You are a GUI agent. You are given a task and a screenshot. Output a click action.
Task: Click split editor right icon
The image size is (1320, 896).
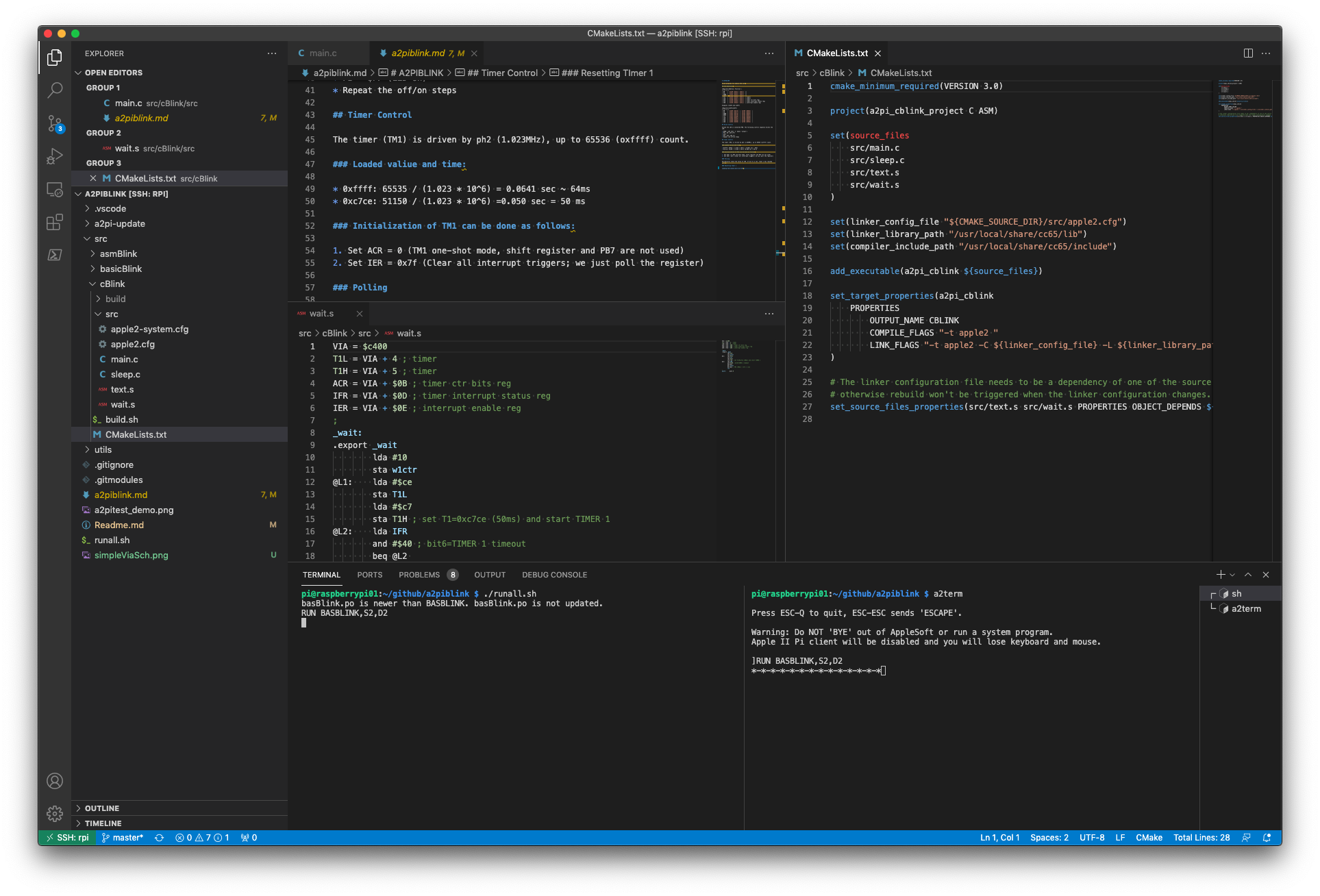pos(1248,53)
